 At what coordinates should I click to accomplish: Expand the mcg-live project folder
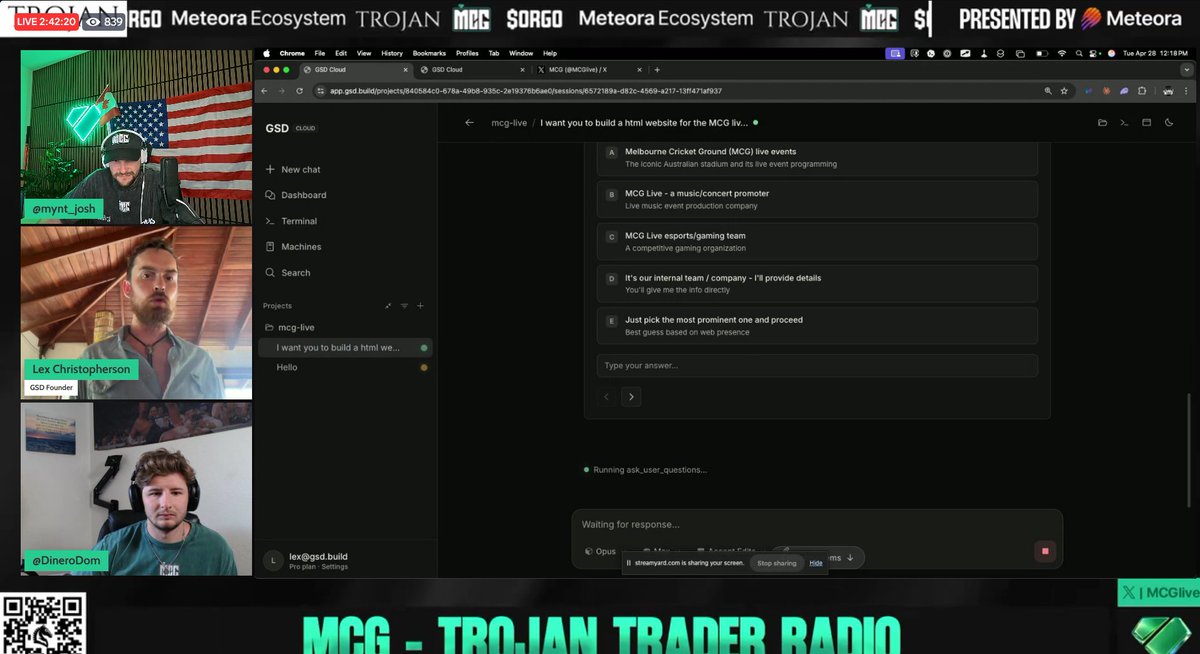tap(290, 327)
